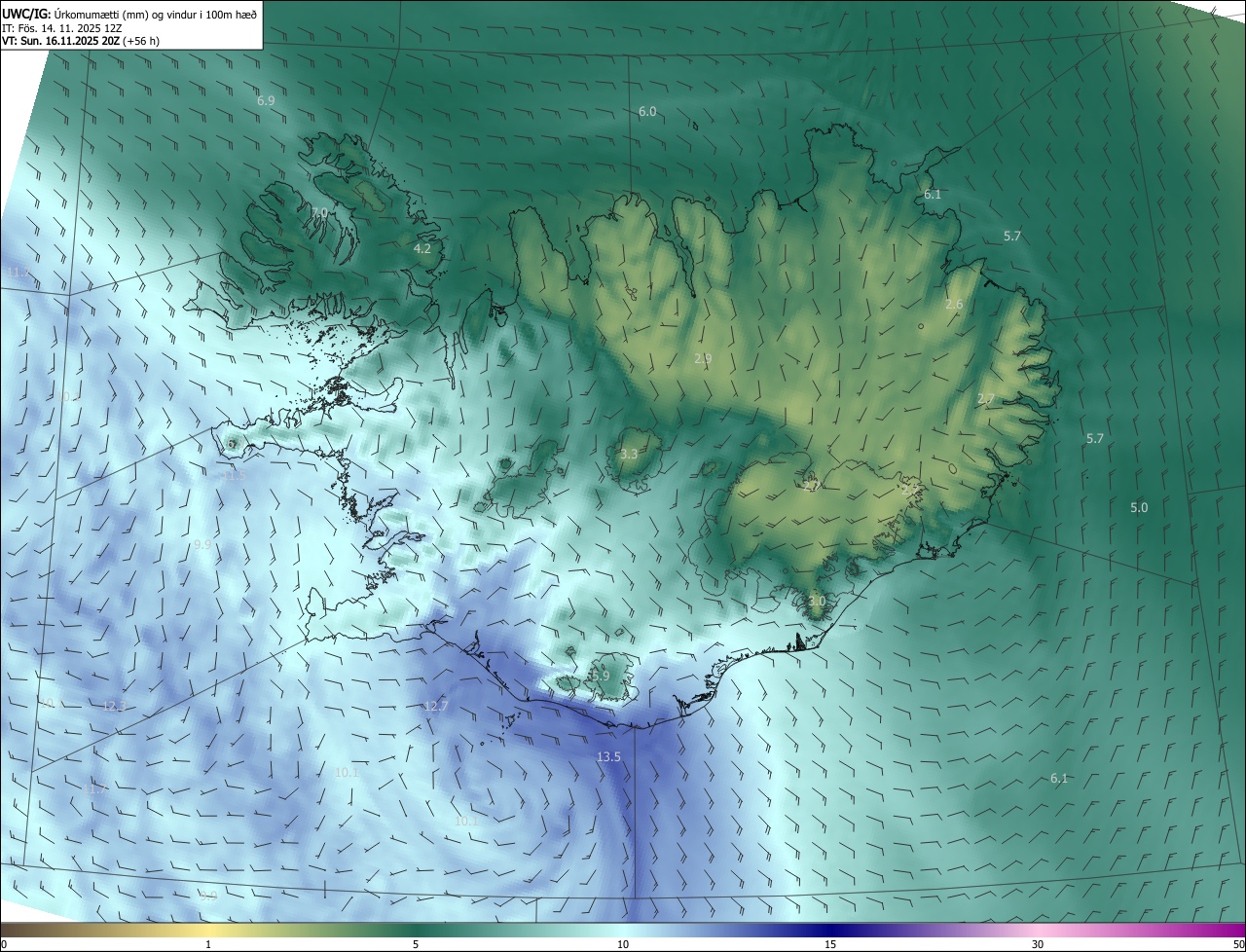Select the 6.0 value label on the map
The image size is (1246, 952).
tap(647, 112)
